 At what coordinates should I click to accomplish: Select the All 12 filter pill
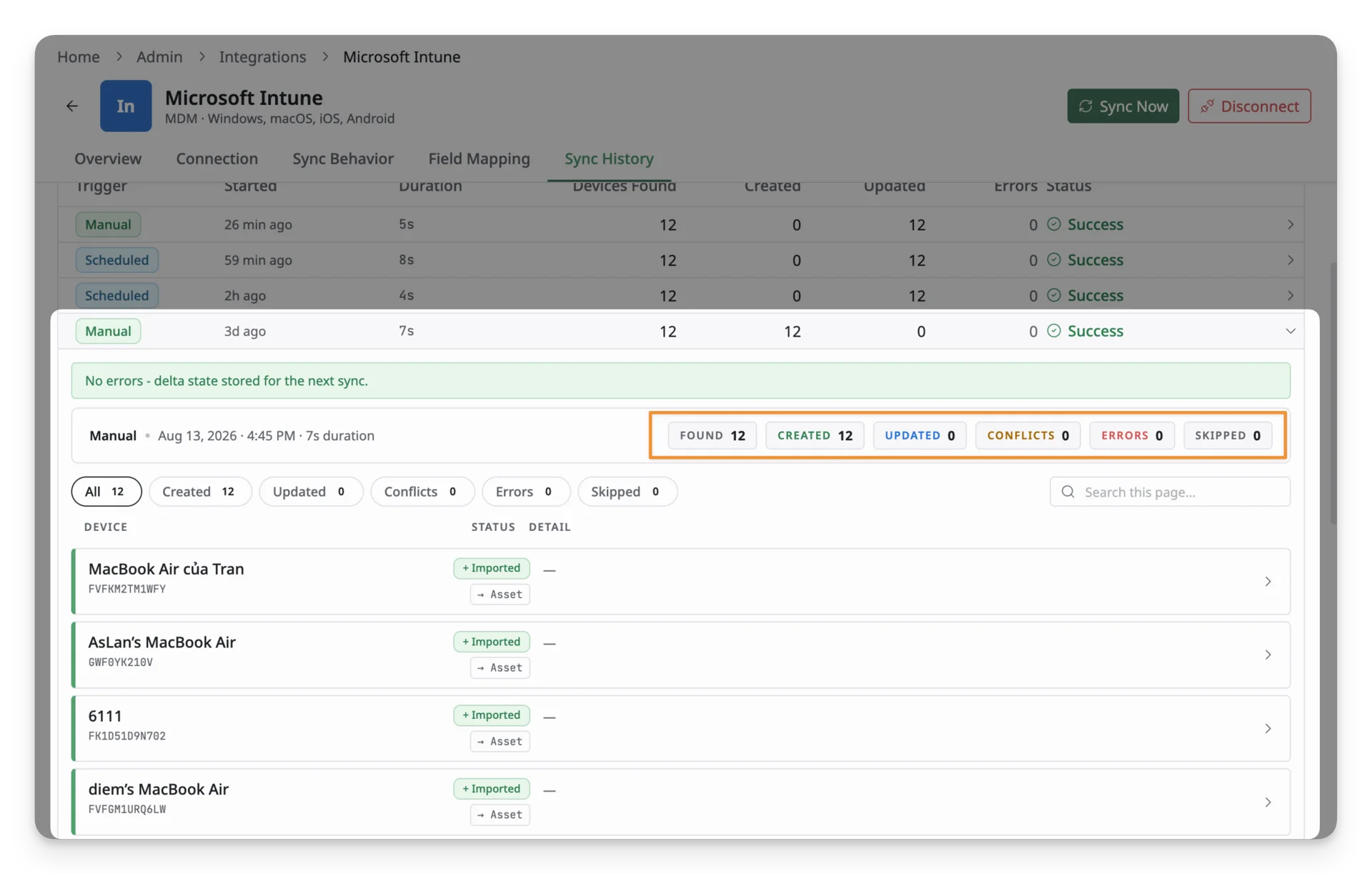(x=106, y=492)
